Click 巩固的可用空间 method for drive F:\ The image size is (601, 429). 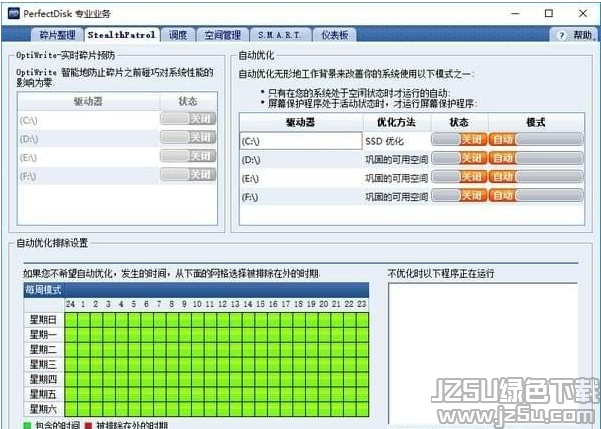(x=396, y=197)
